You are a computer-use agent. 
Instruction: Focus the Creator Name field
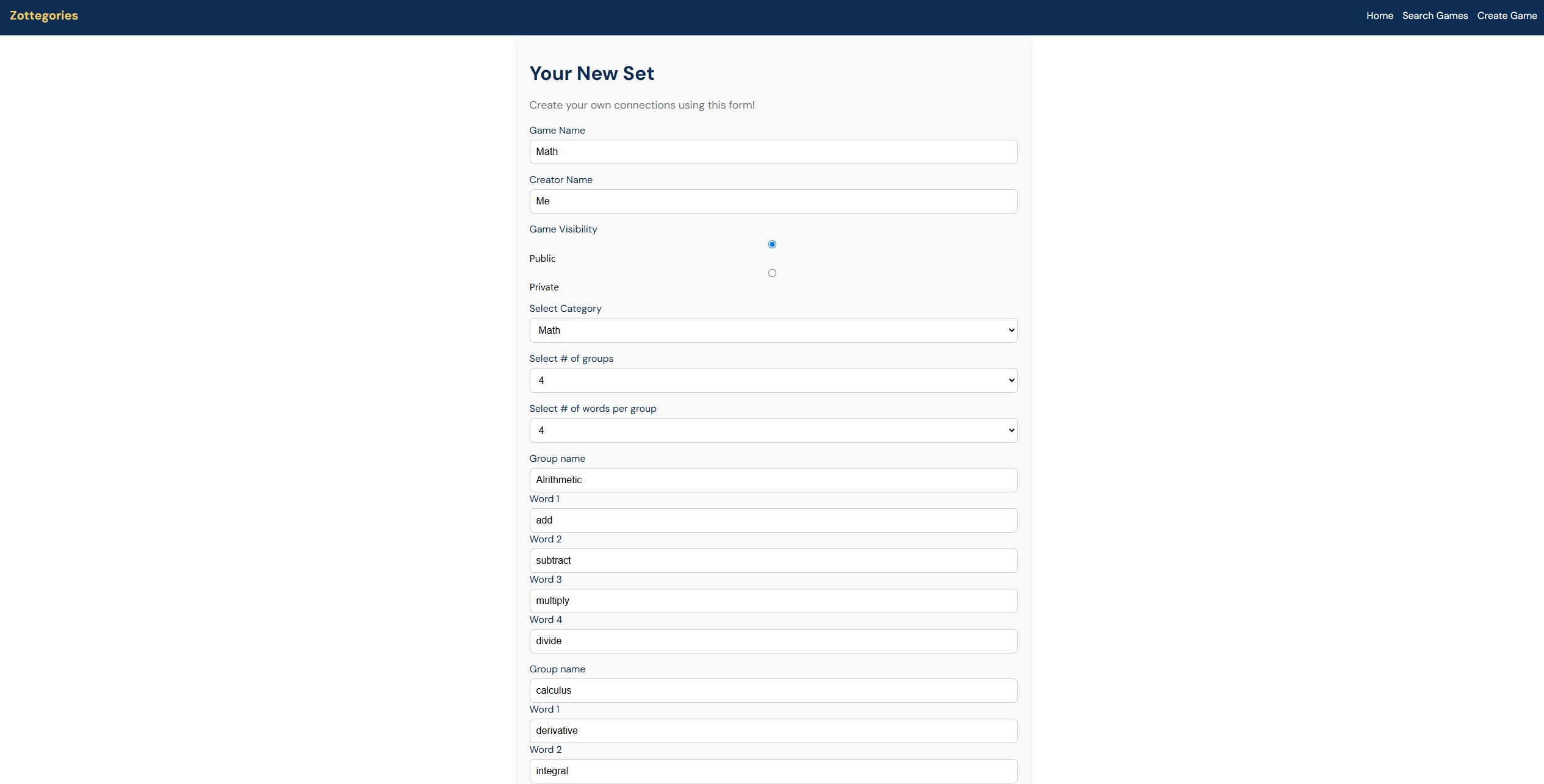(773, 201)
